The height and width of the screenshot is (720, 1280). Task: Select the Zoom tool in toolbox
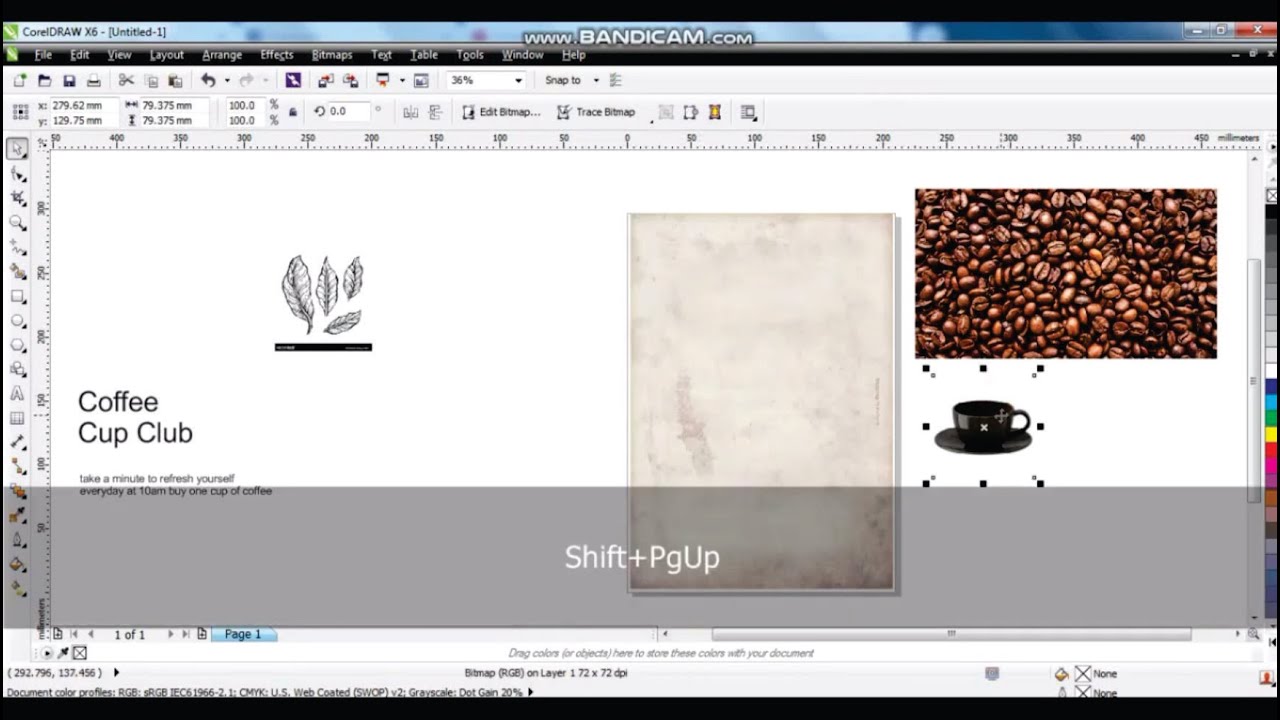point(17,222)
